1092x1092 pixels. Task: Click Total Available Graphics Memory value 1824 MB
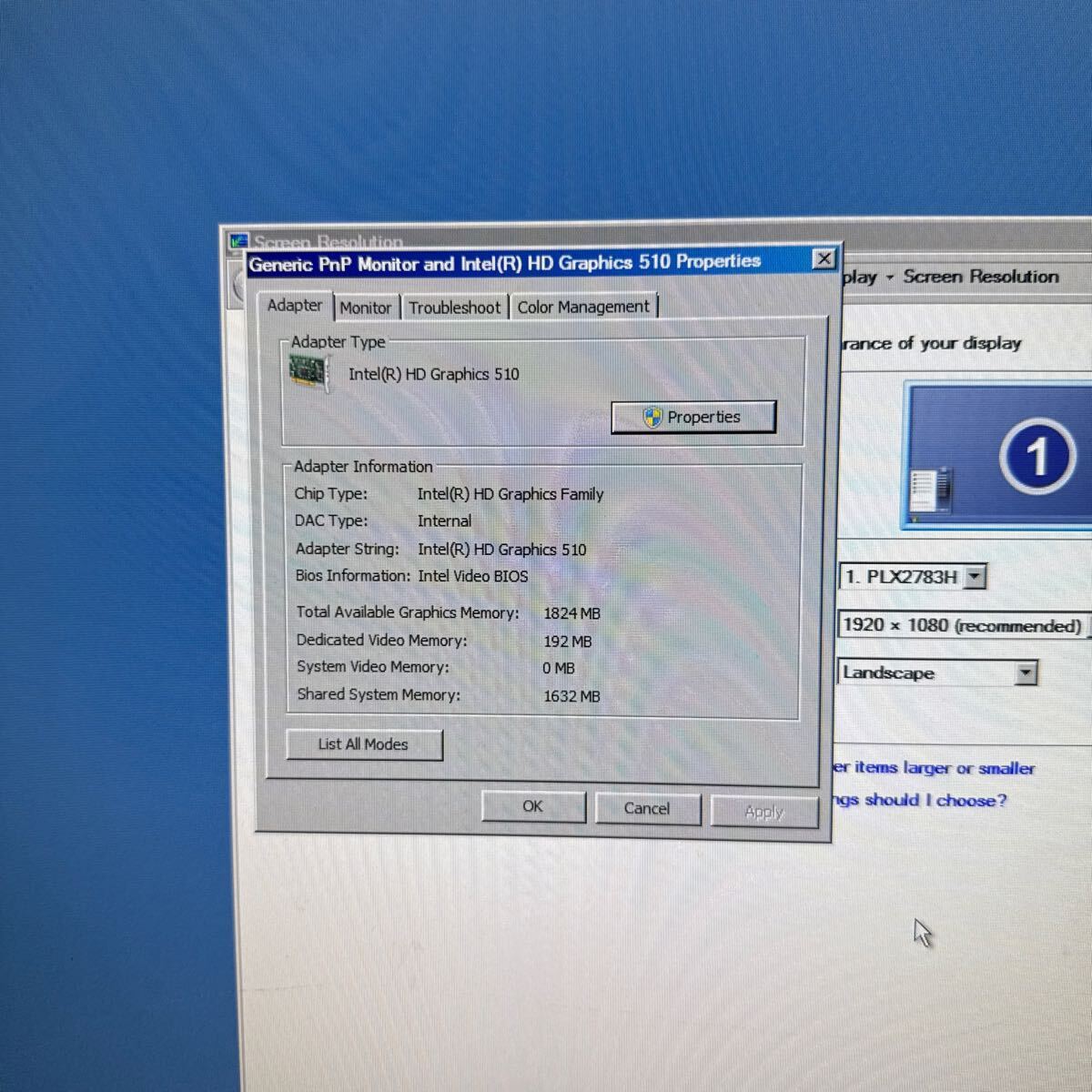(x=572, y=613)
